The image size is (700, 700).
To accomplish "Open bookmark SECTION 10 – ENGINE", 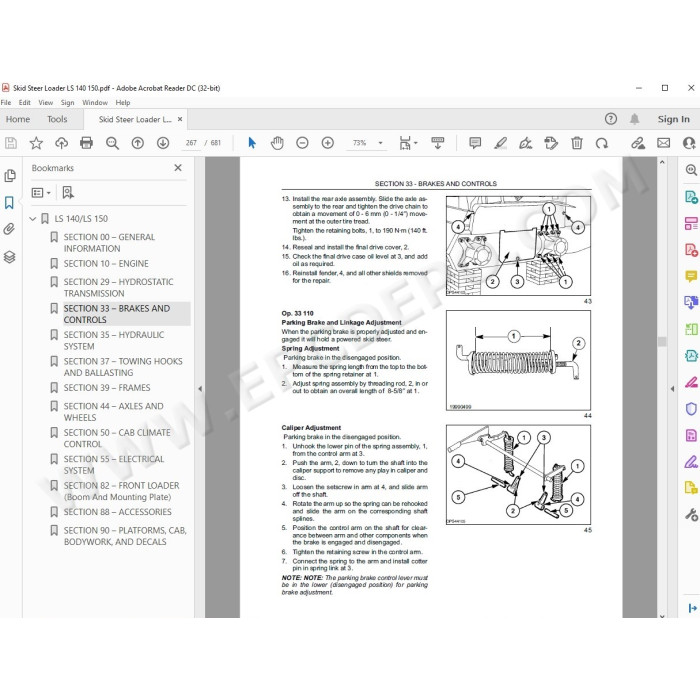I will point(106,264).
